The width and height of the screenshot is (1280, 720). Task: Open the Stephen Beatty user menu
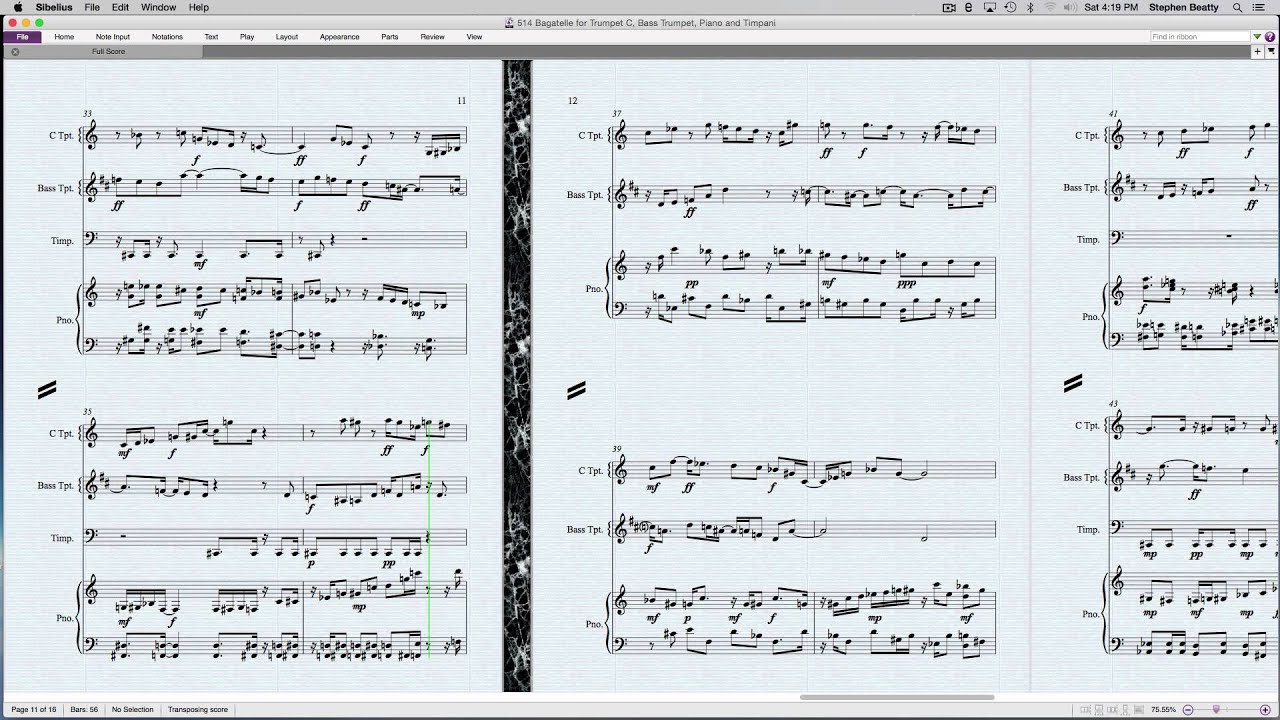1184,7
